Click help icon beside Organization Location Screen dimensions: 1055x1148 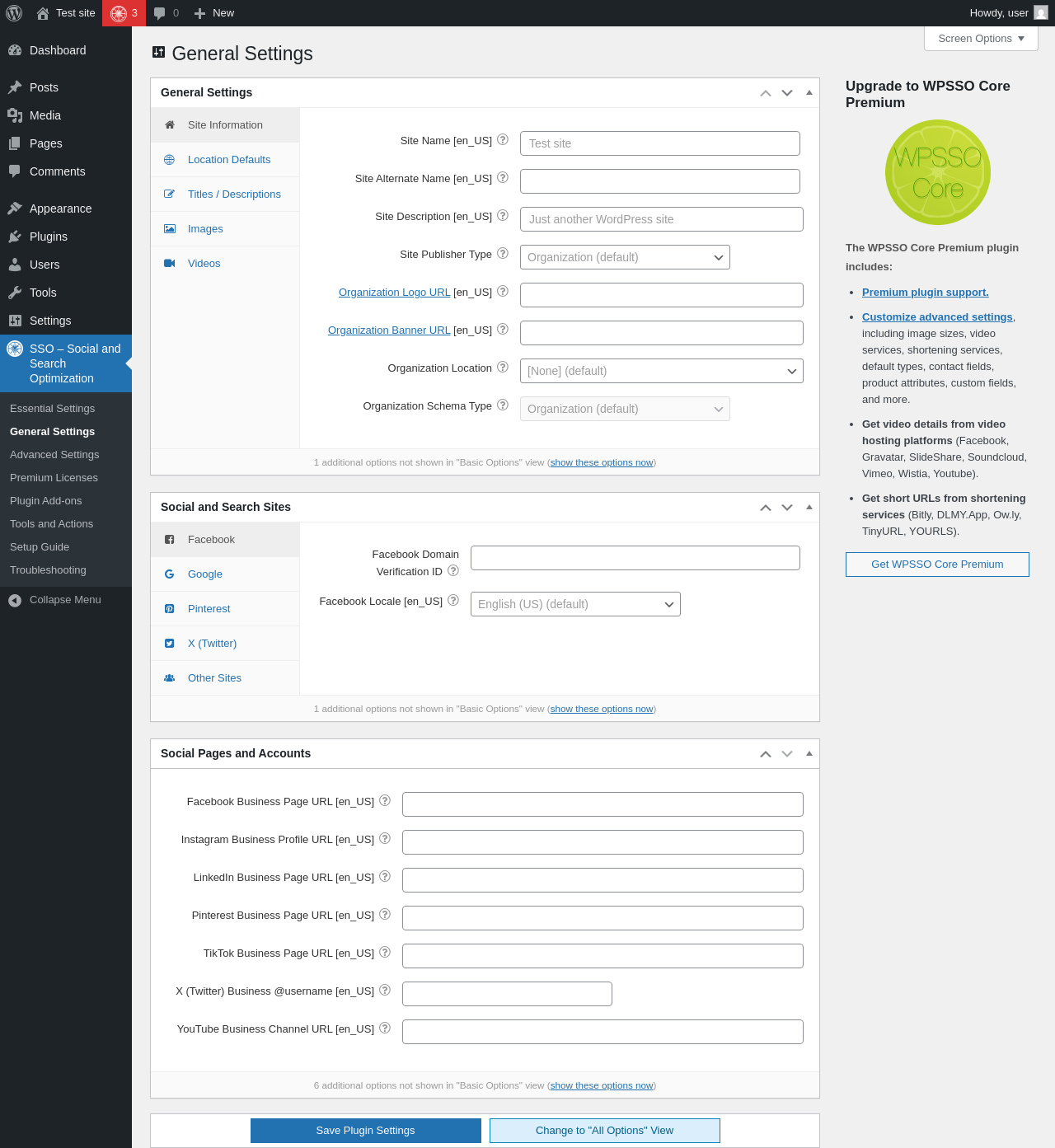503,368
